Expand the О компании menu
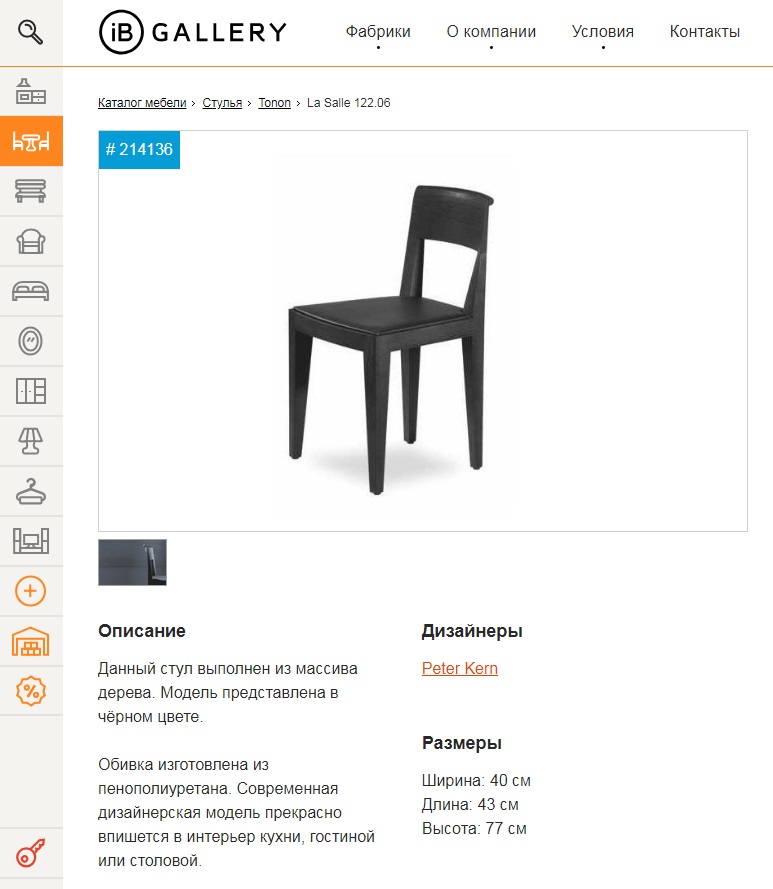The height and width of the screenshot is (889, 773). (491, 31)
